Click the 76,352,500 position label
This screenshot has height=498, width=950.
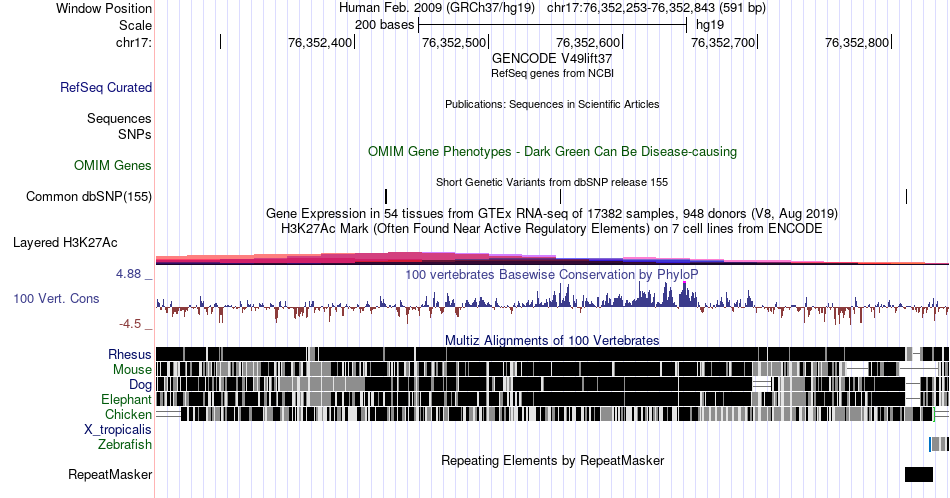pos(454,42)
